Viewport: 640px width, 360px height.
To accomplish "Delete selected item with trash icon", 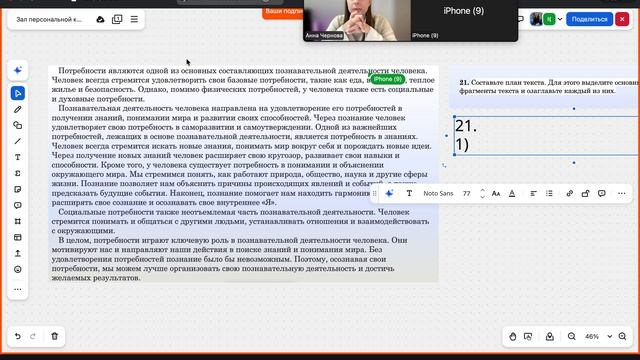I will (x=55, y=336).
